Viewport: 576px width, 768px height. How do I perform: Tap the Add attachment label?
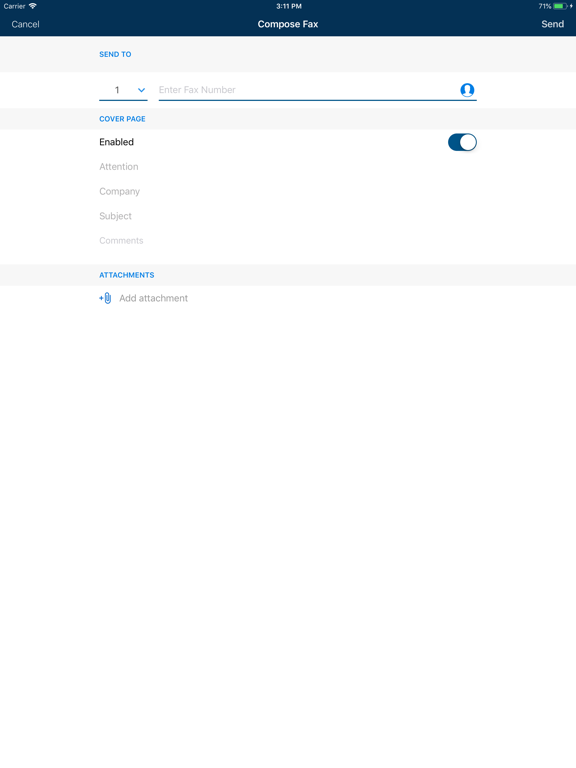coord(153,298)
